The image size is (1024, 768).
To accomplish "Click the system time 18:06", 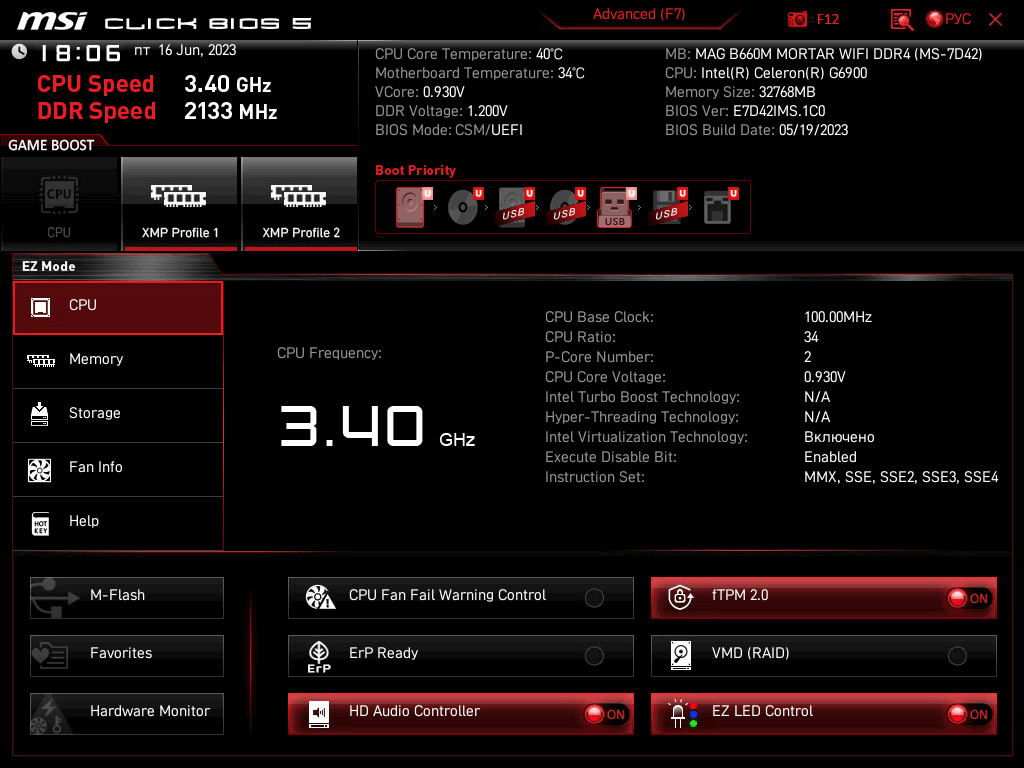I will pyautogui.click(x=81, y=53).
